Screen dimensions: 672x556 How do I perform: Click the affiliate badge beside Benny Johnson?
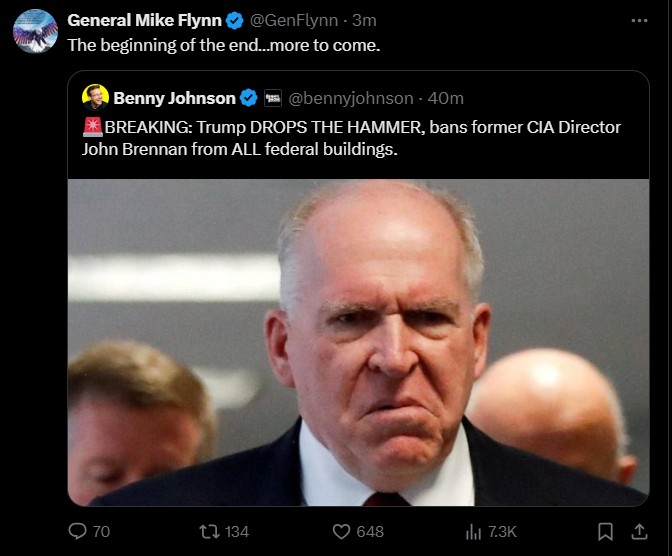pyautogui.click(x=273, y=98)
